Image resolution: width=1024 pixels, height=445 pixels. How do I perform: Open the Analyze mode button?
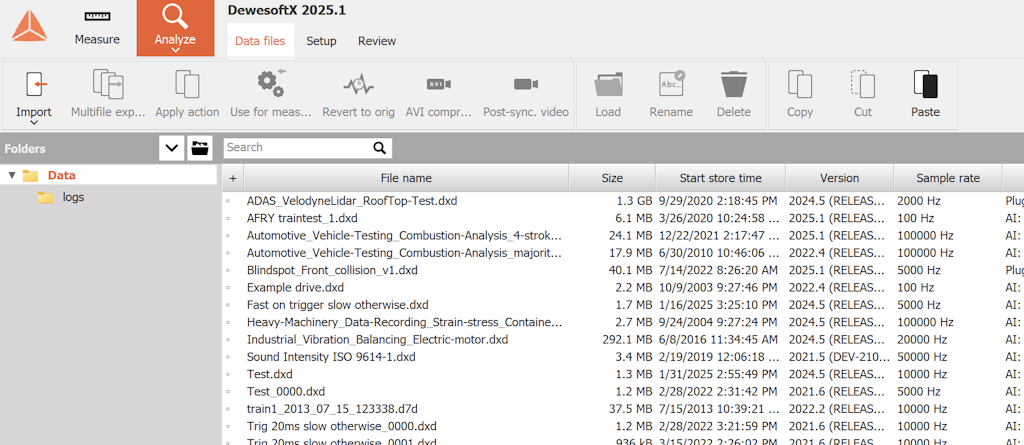[x=175, y=28]
